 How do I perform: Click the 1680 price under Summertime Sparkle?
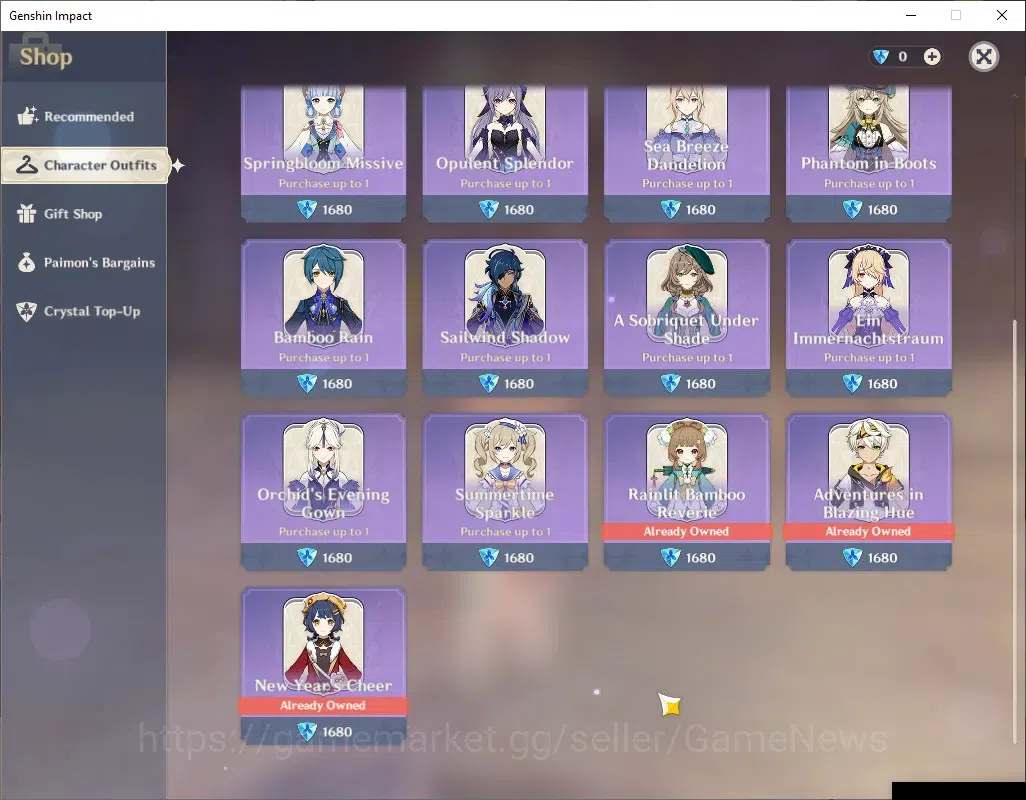[x=519, y=557]
